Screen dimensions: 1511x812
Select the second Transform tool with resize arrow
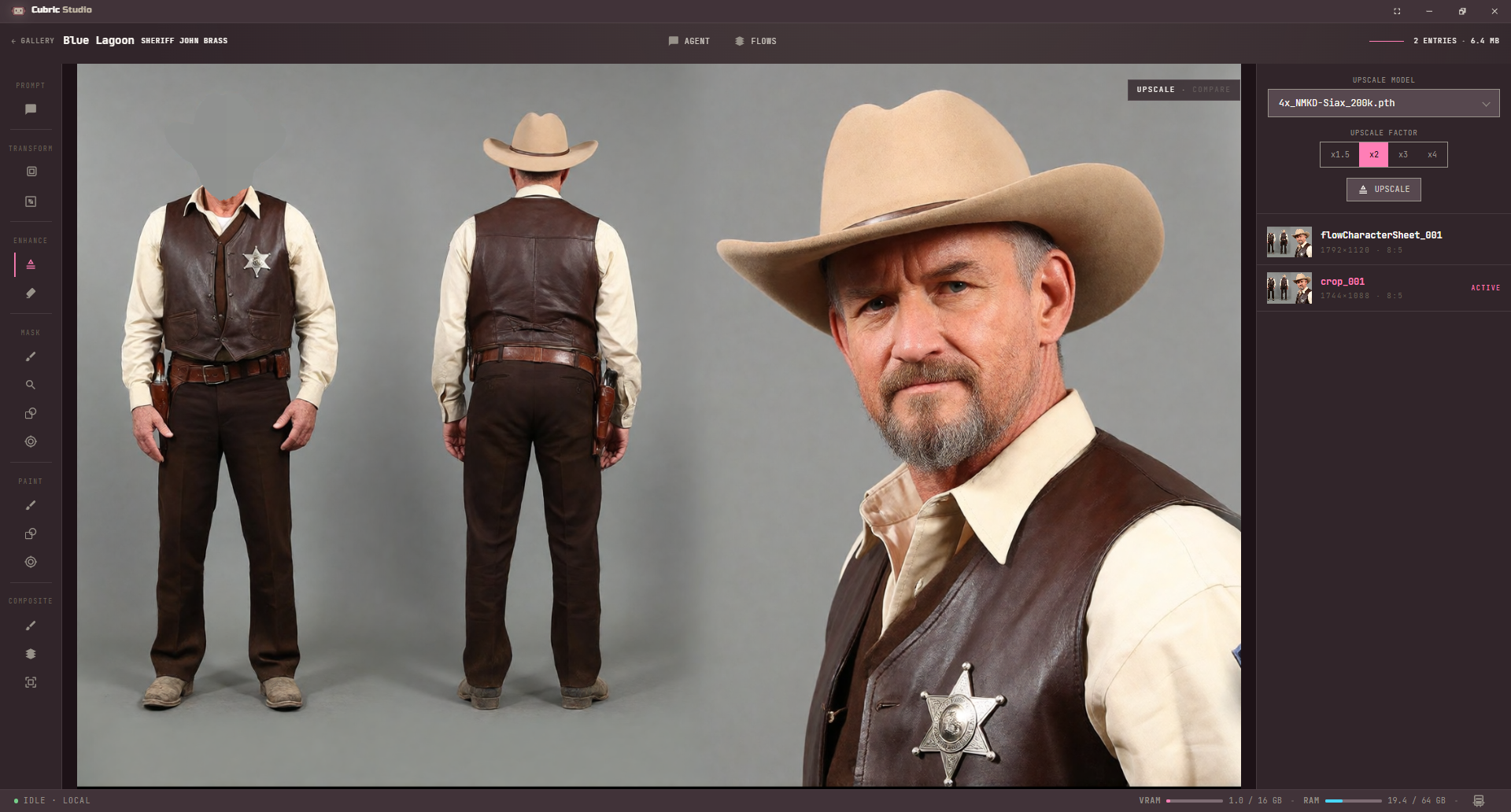[31, 201]
